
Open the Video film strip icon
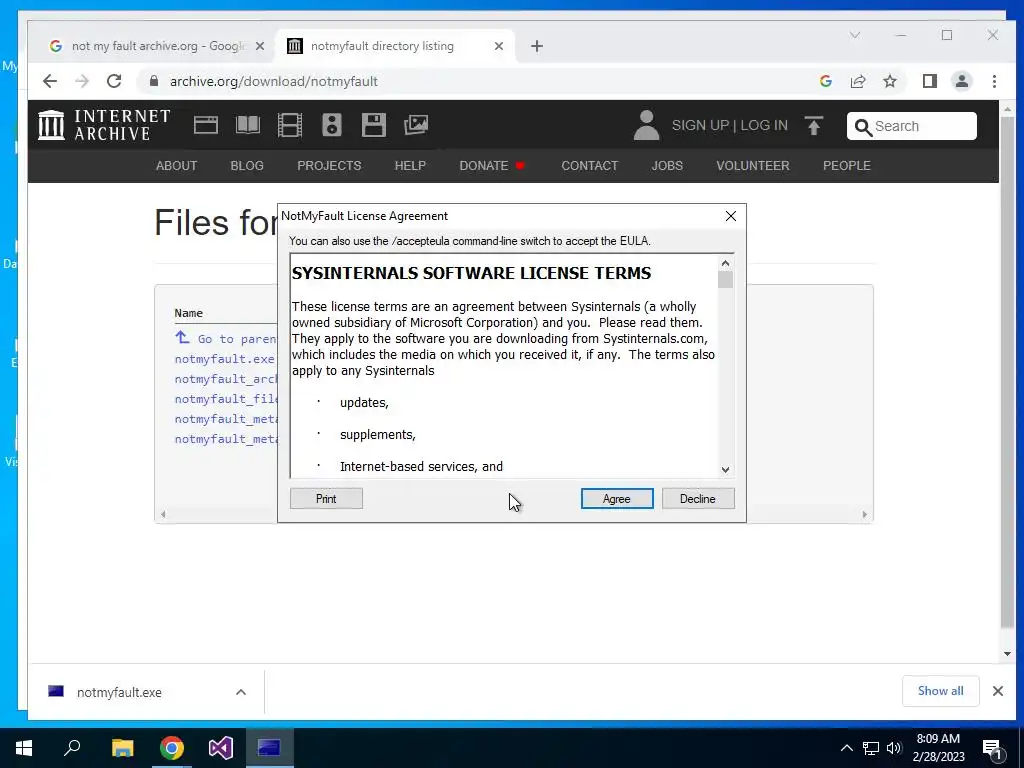coord(289,125)
